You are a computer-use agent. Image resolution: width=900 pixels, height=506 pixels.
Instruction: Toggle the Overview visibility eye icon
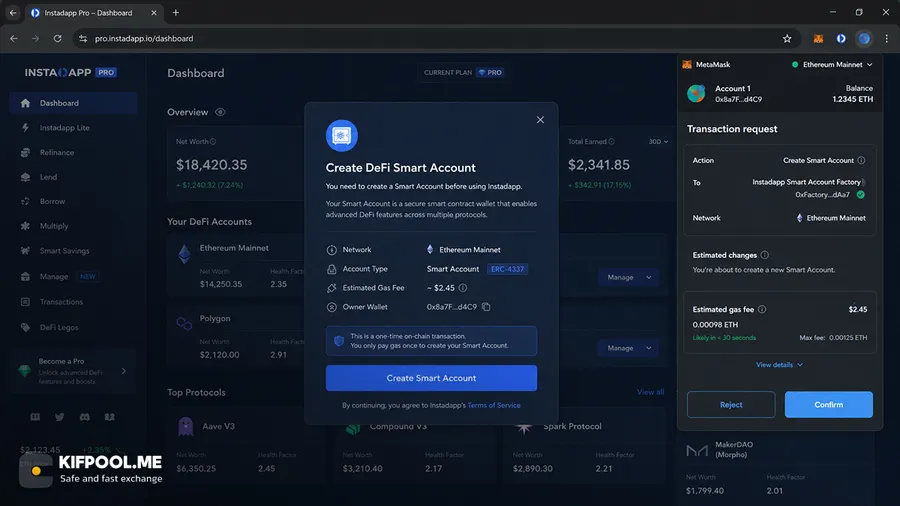pos(220,112)
